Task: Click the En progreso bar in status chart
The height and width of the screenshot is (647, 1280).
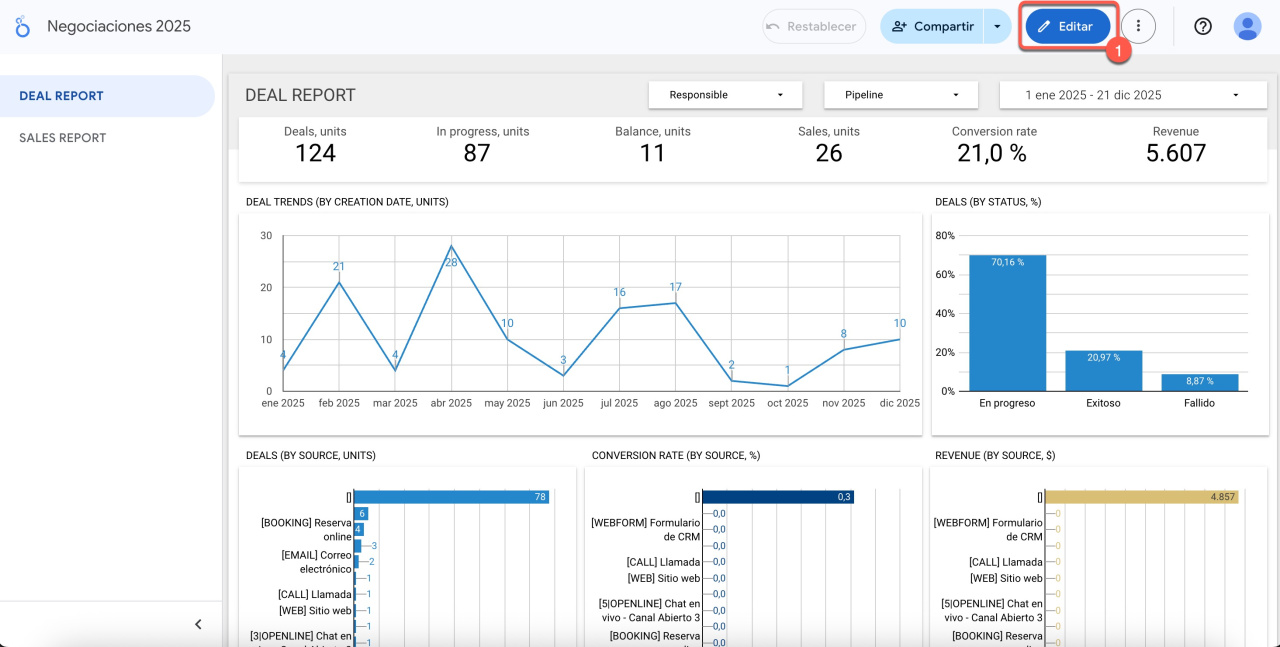Action: click(1007, 323)
